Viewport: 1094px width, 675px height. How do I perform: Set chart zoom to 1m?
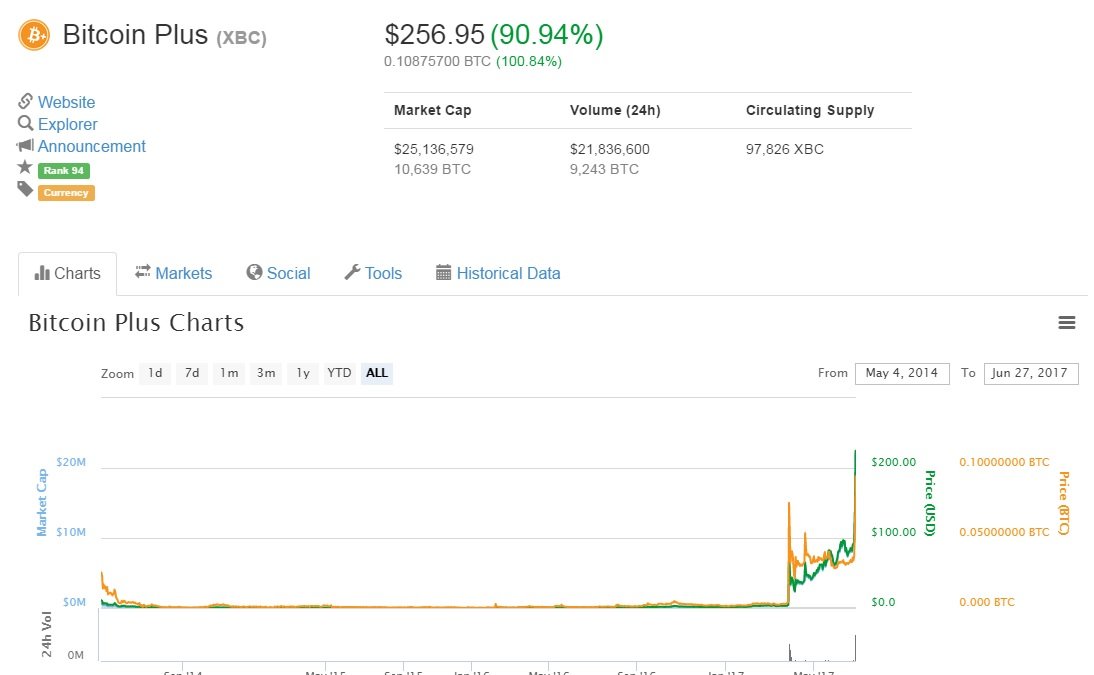(x=229, y=373)
